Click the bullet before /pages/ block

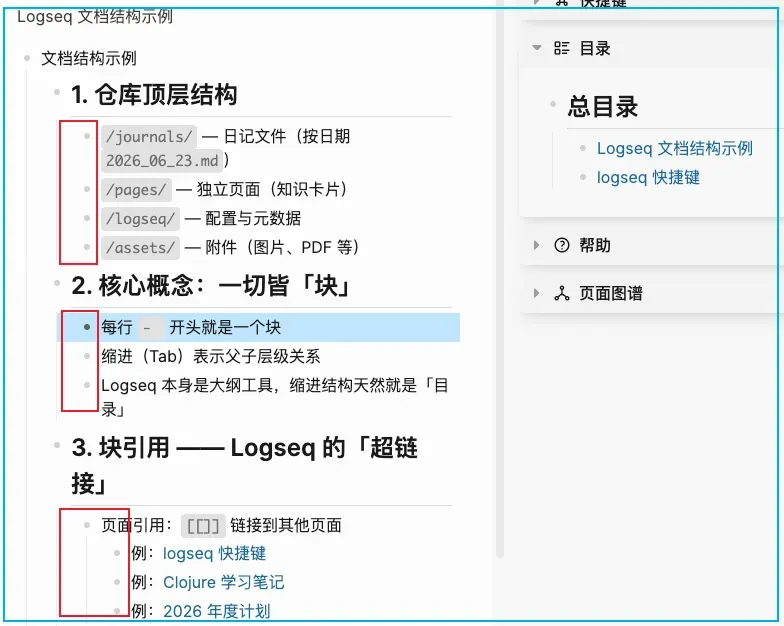click(x=87, y=189)
